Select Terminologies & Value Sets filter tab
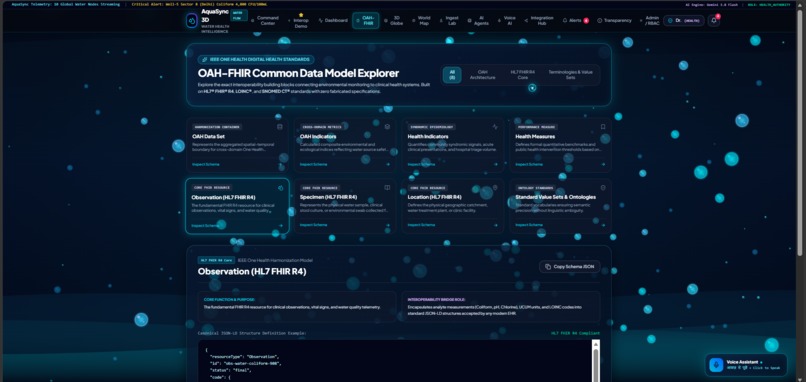Screen dimensions: 806x382 click(x=570, y=75)
